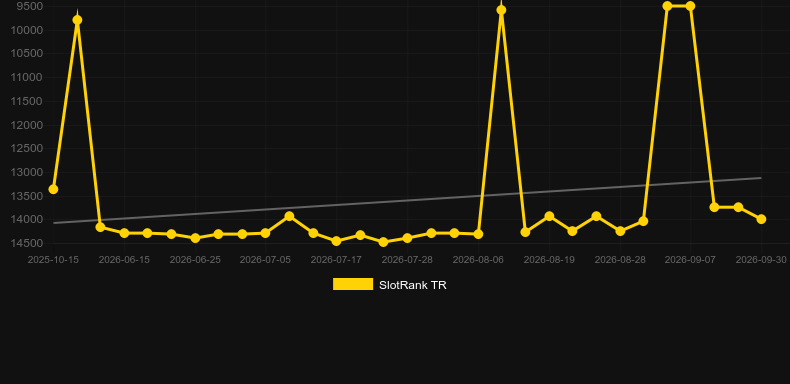Click the 14000 rank axis label
This screenshot has width=790, height=384.
[27, 219]
